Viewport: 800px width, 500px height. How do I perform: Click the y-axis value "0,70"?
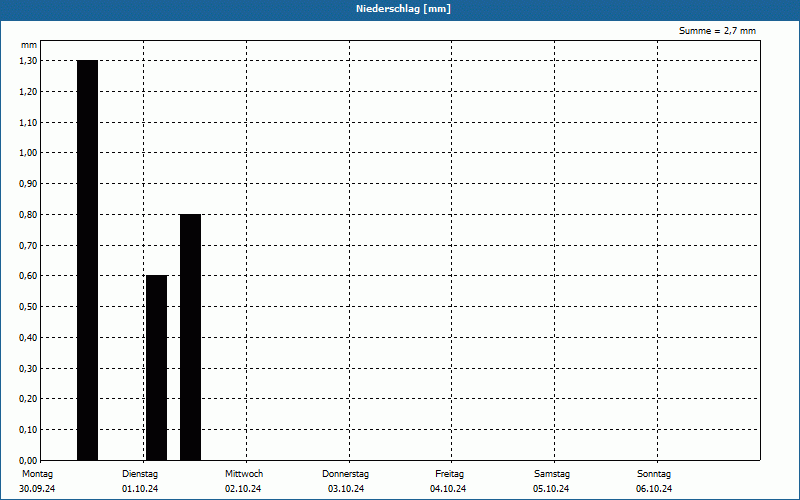point(28,245)
